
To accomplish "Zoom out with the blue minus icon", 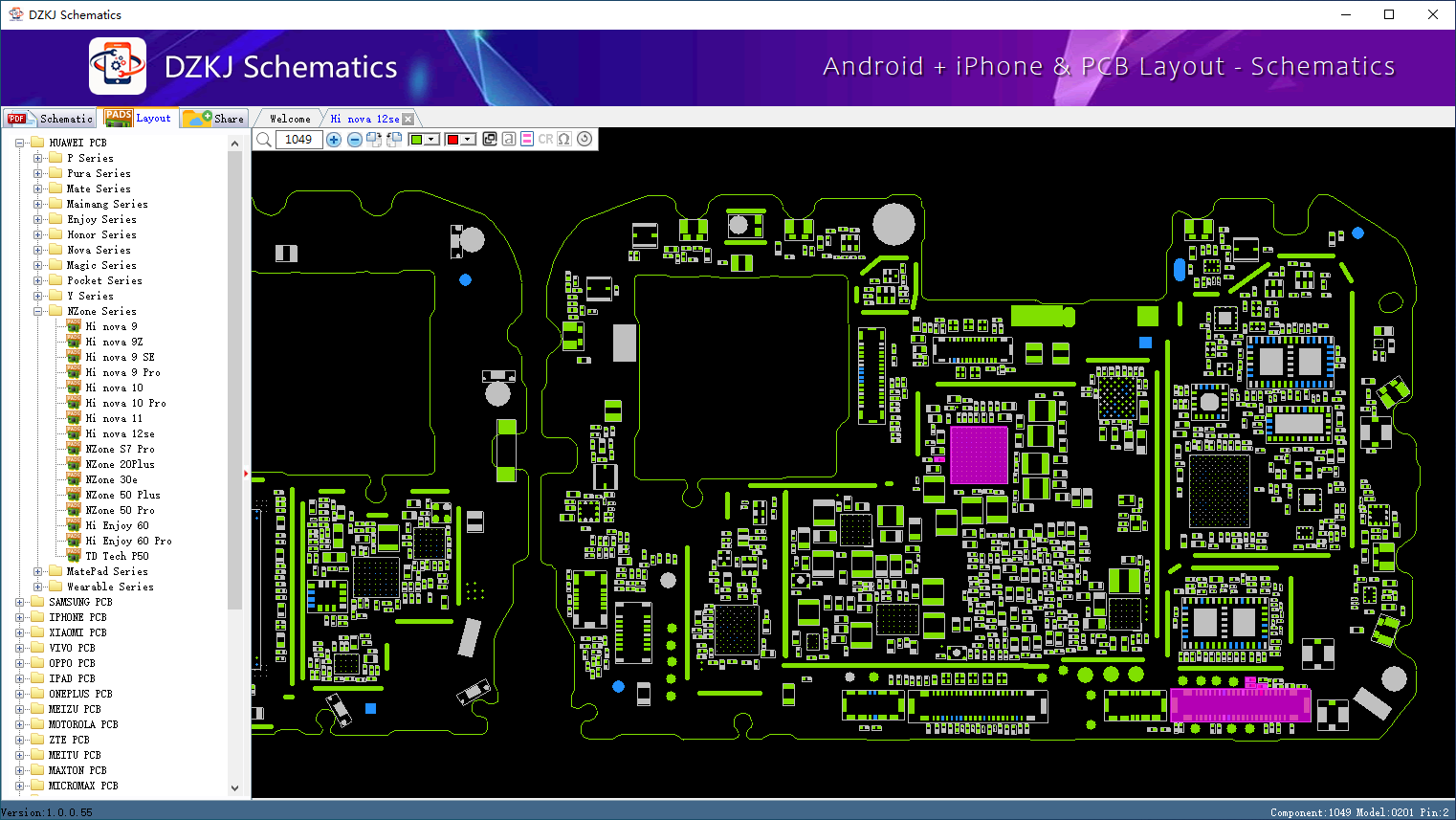I will (x=355, y=140).
